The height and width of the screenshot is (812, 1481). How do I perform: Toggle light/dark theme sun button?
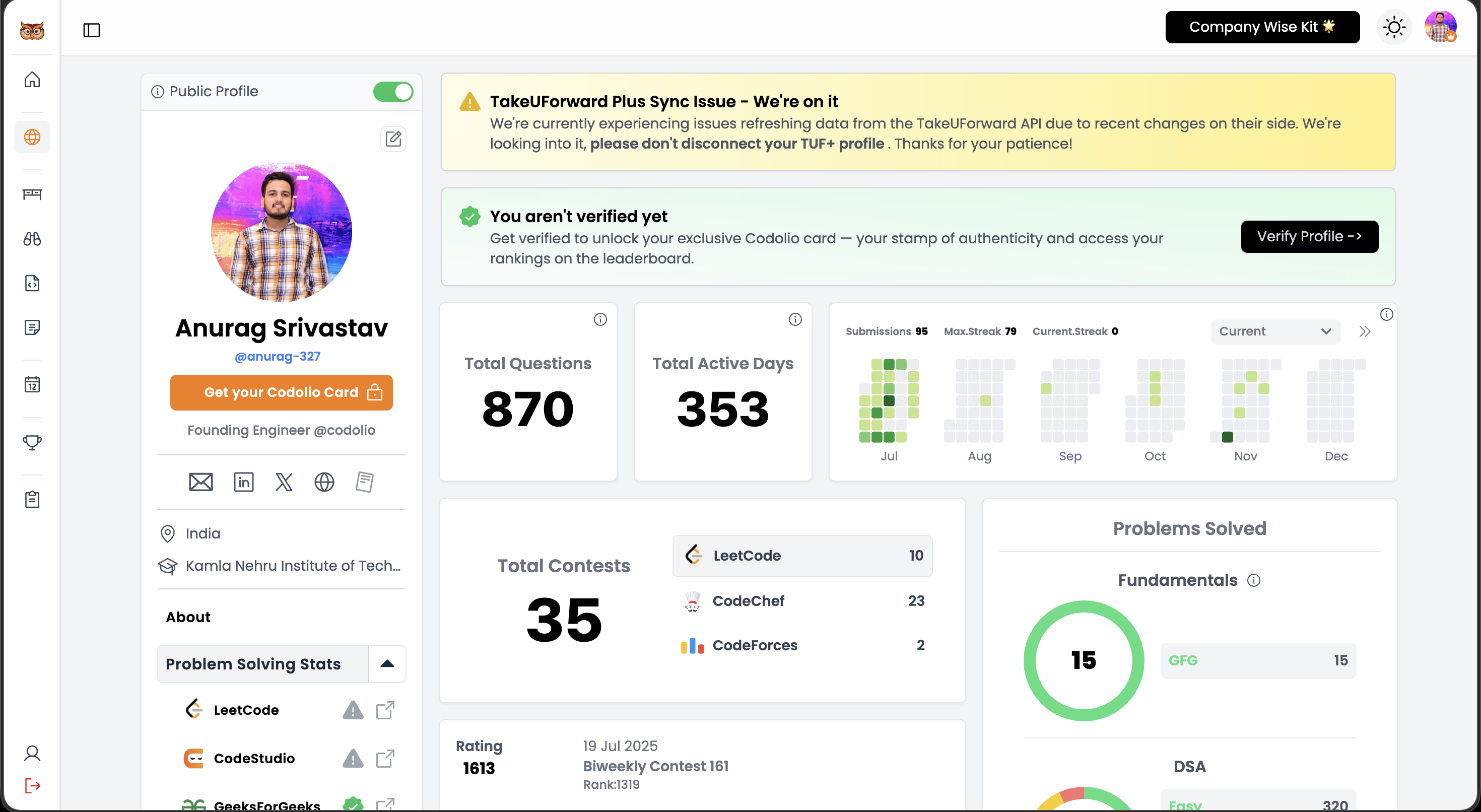pyautogui.click(x=1394, y=27)
